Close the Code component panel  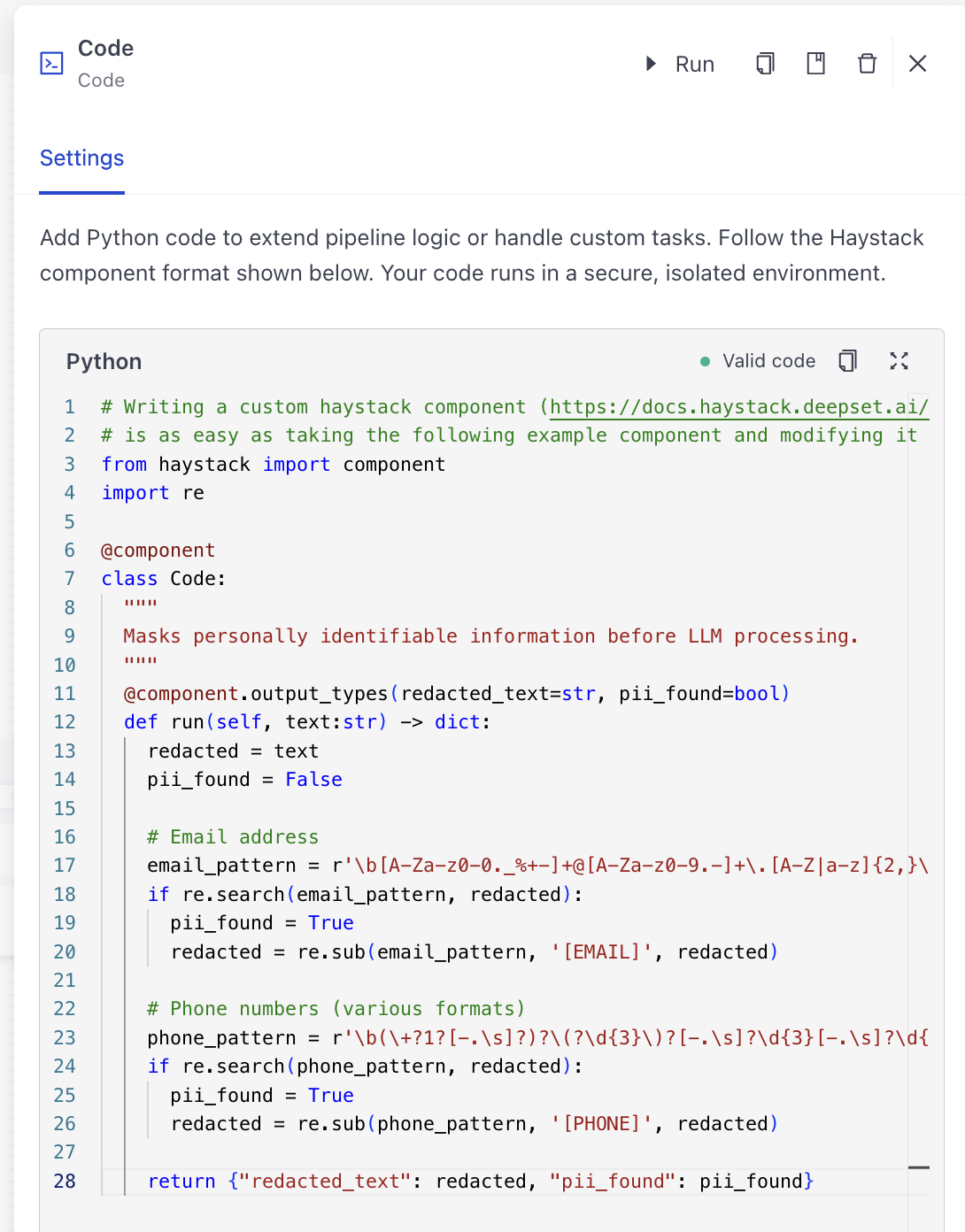click(917, 63)
